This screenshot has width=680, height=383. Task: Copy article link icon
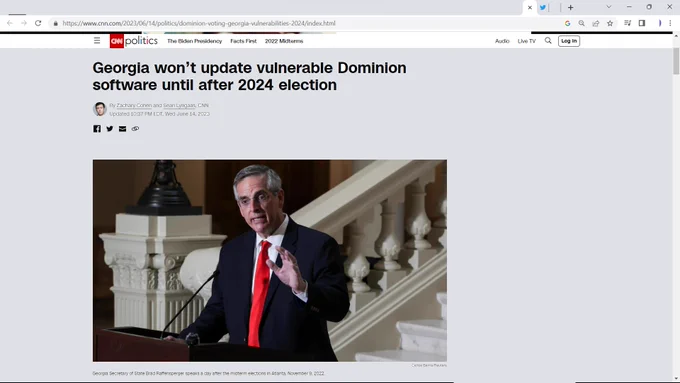pos(135,129)
